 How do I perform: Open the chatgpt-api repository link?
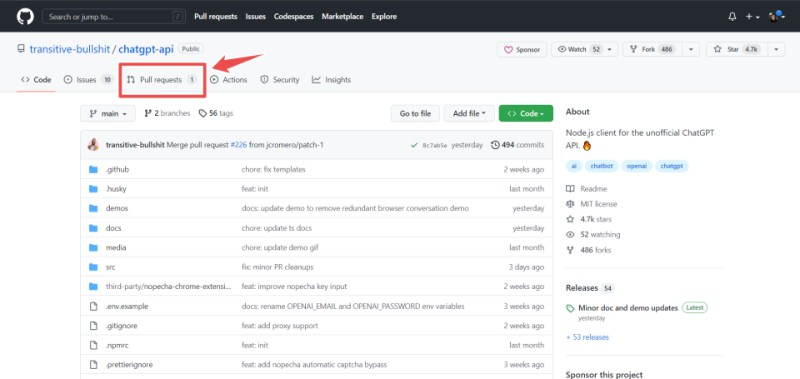tap(146, 49)
